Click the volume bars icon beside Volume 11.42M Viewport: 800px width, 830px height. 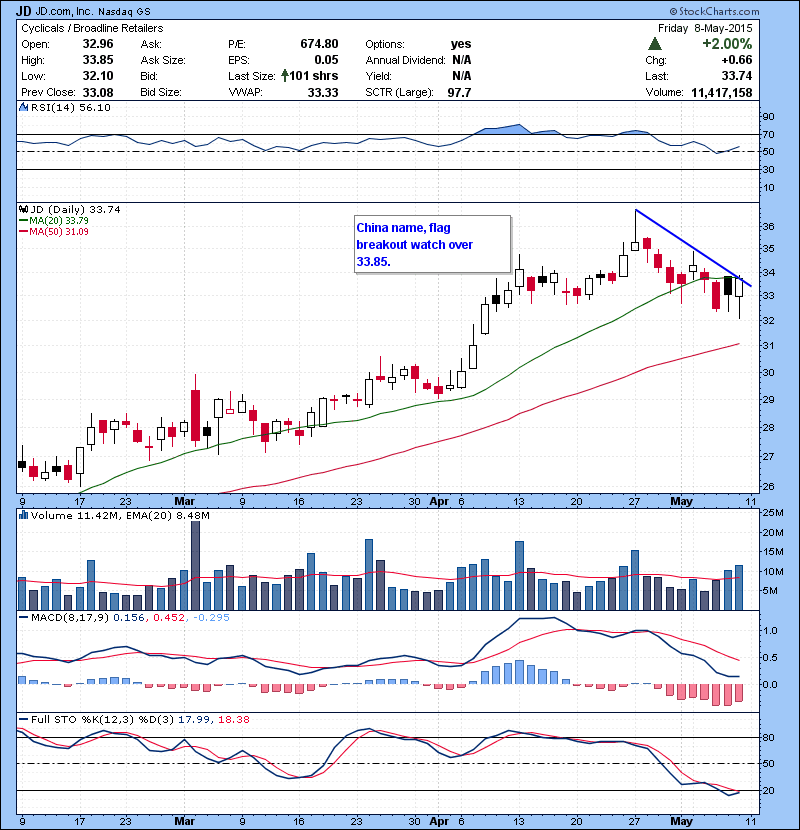point(23,515)
